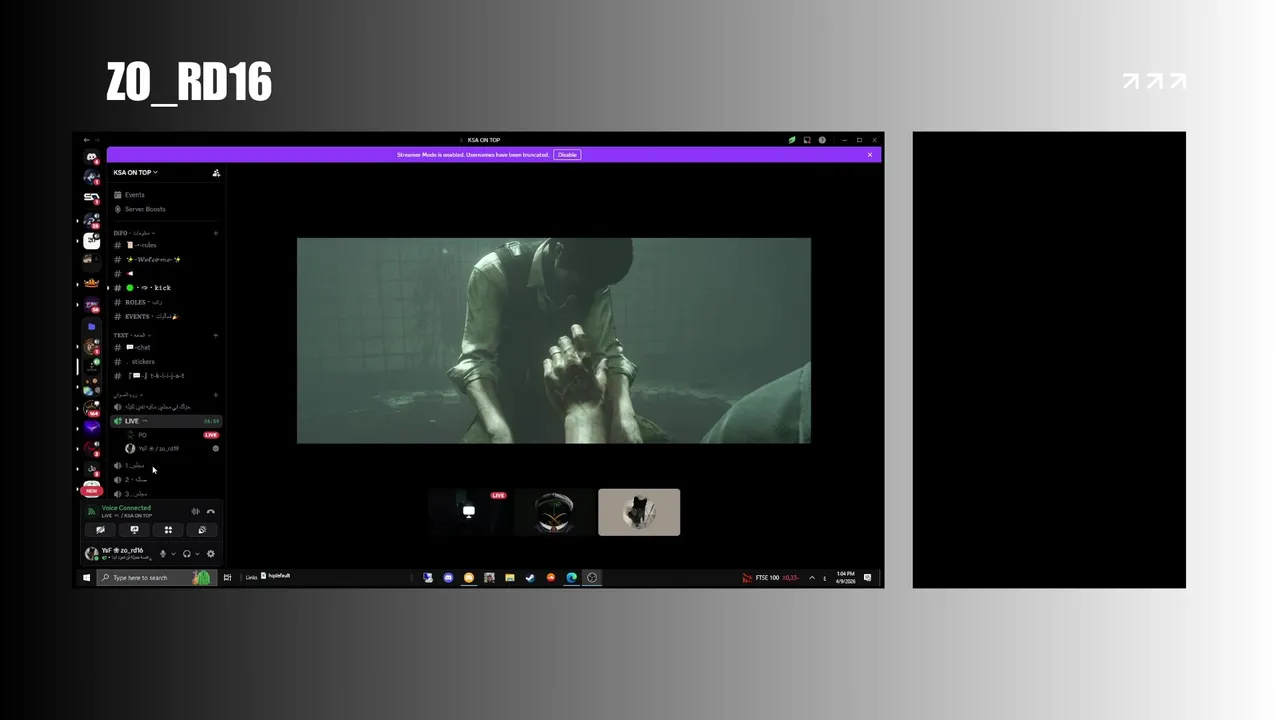Viewport: 1280px width, 720px height.
Task: Open the Windows Start menu
Action: [86, 578]
